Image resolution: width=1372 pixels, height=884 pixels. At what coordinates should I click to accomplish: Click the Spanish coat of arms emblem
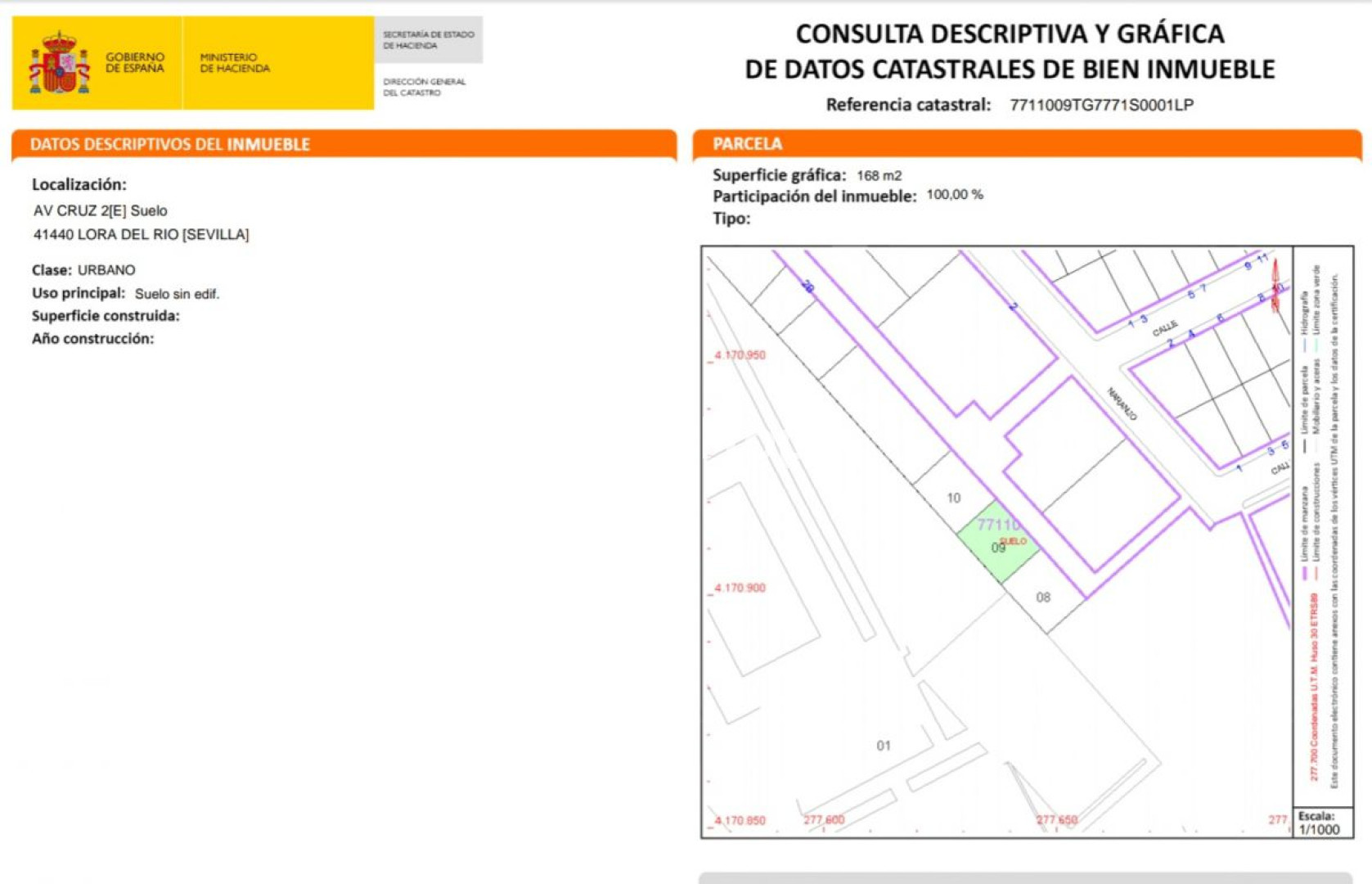(x=59, y=63)
